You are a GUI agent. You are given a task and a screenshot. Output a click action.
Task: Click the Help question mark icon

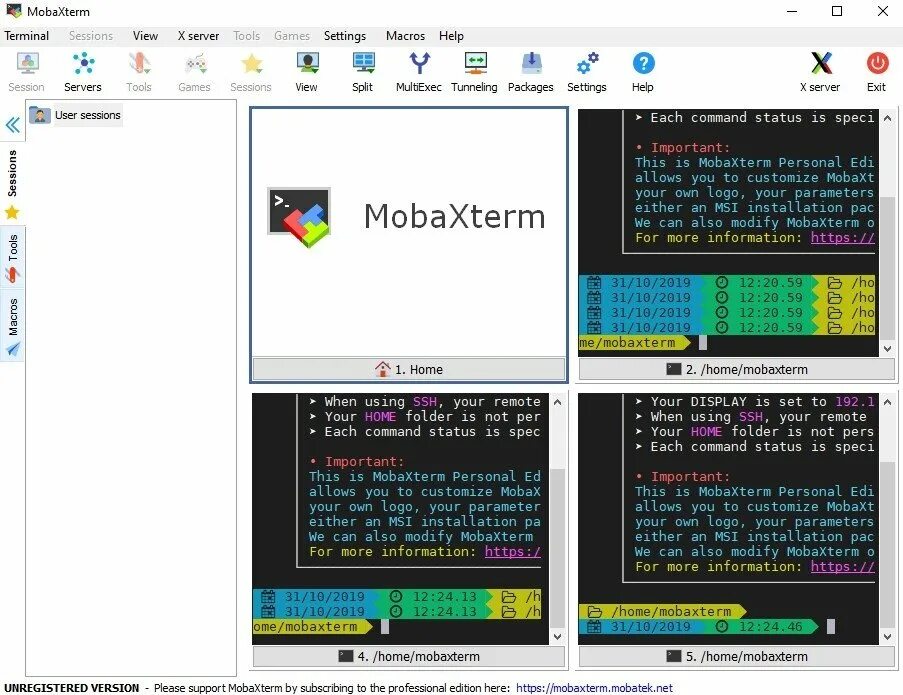click(x=643, y=72)
